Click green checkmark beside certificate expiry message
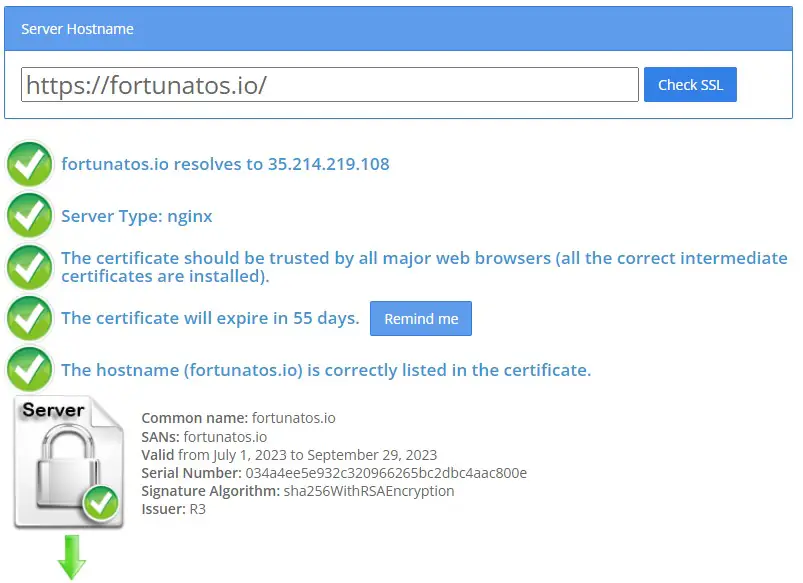Screen dimensions: 803x583 click(x=29, y=318)
